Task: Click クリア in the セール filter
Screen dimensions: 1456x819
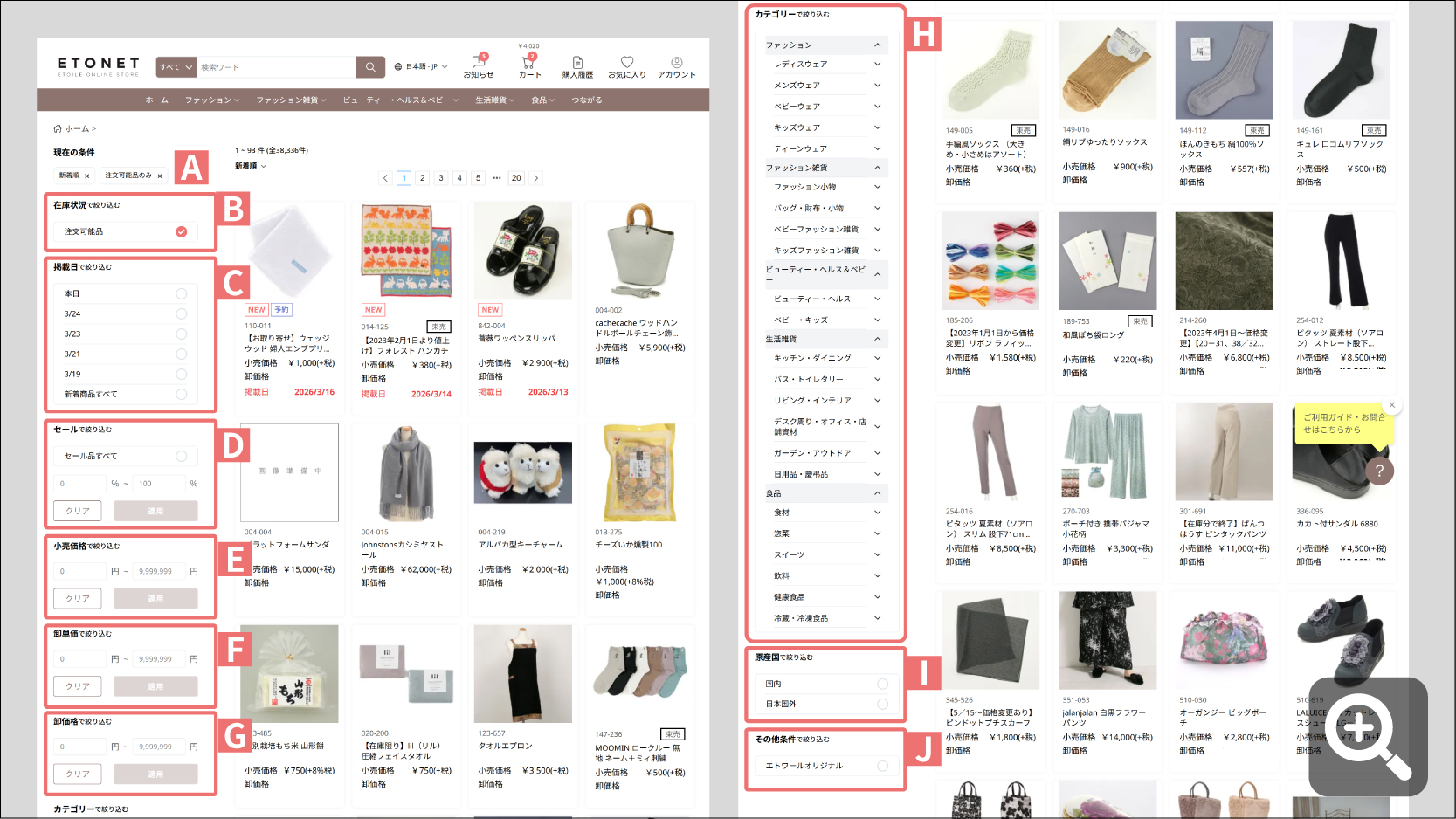Action: click(x=78, y=511)
